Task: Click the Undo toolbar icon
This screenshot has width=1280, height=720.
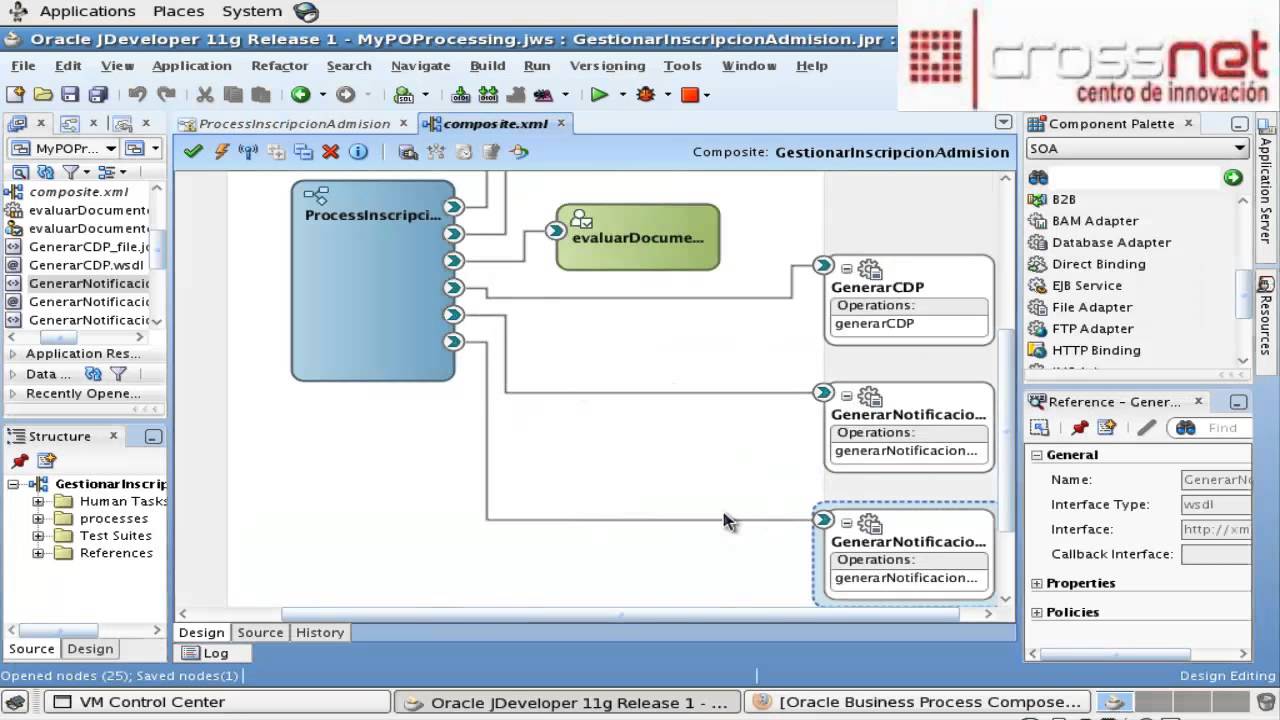Action: tap(138, 94)
